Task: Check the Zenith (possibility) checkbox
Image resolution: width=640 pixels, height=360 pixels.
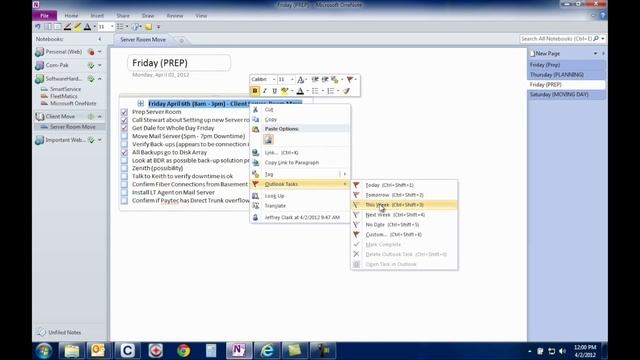Action: point(124,168)
